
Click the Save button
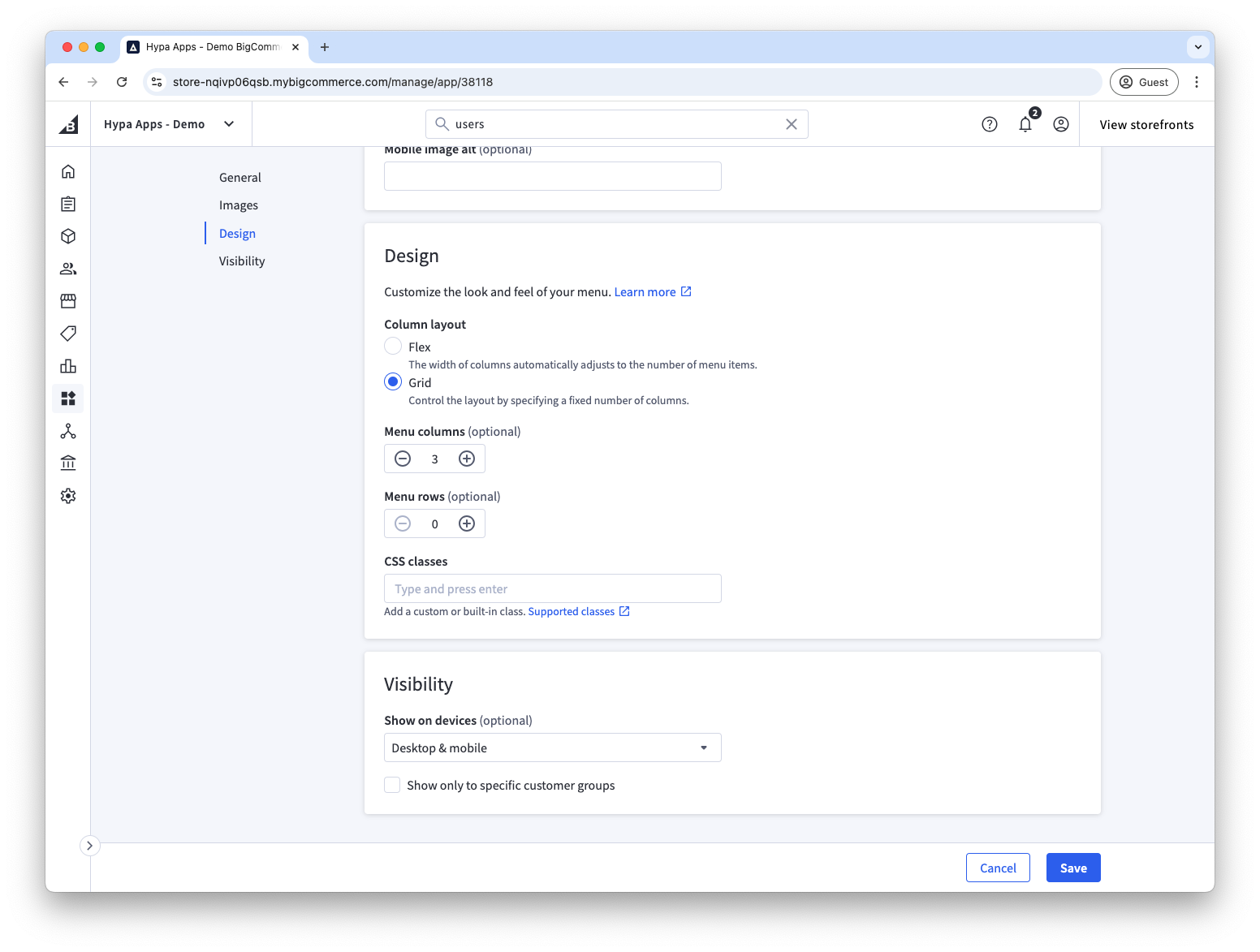pos(1073,868)
